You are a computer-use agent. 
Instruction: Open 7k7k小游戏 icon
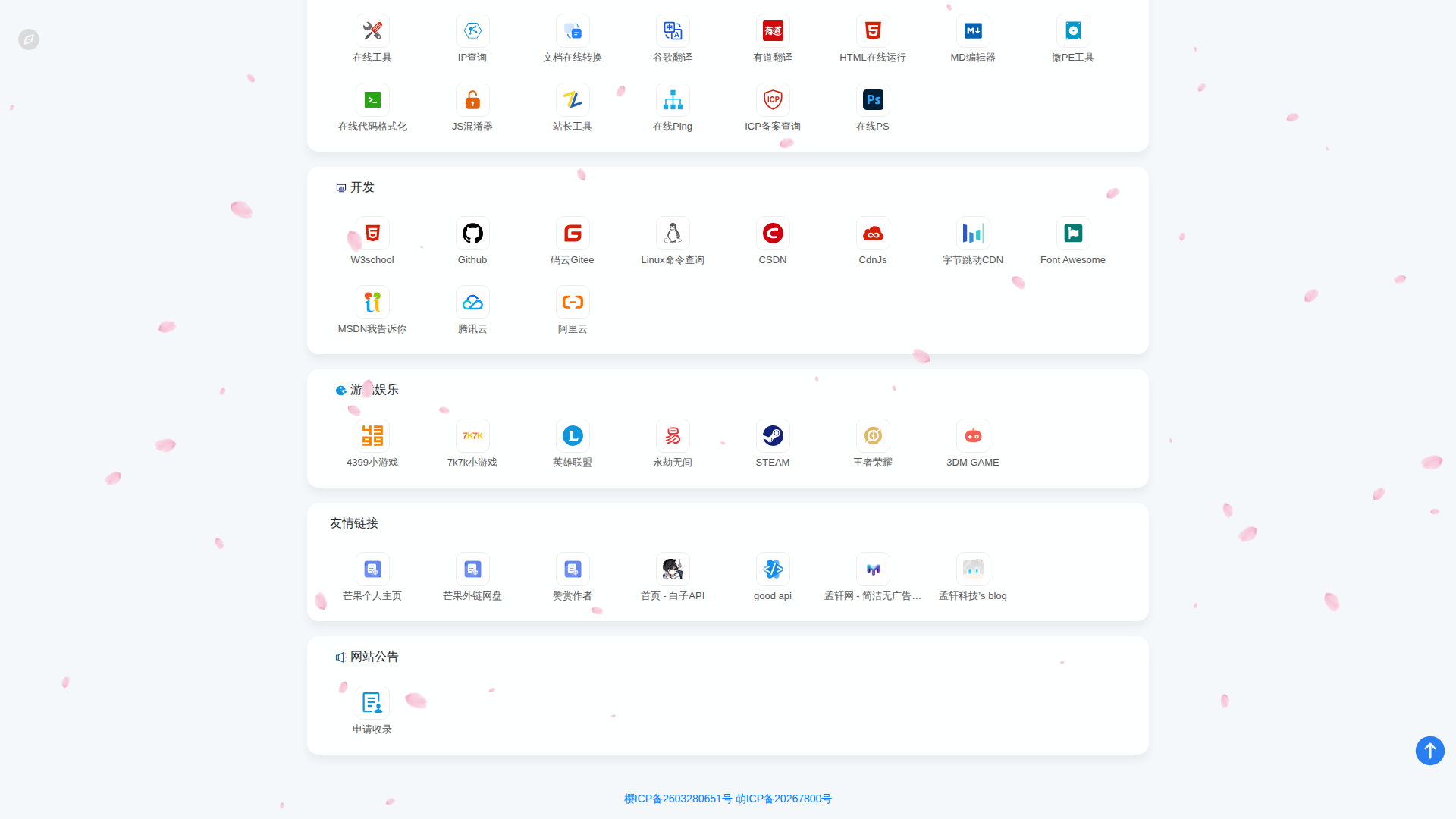click(472, 436)
